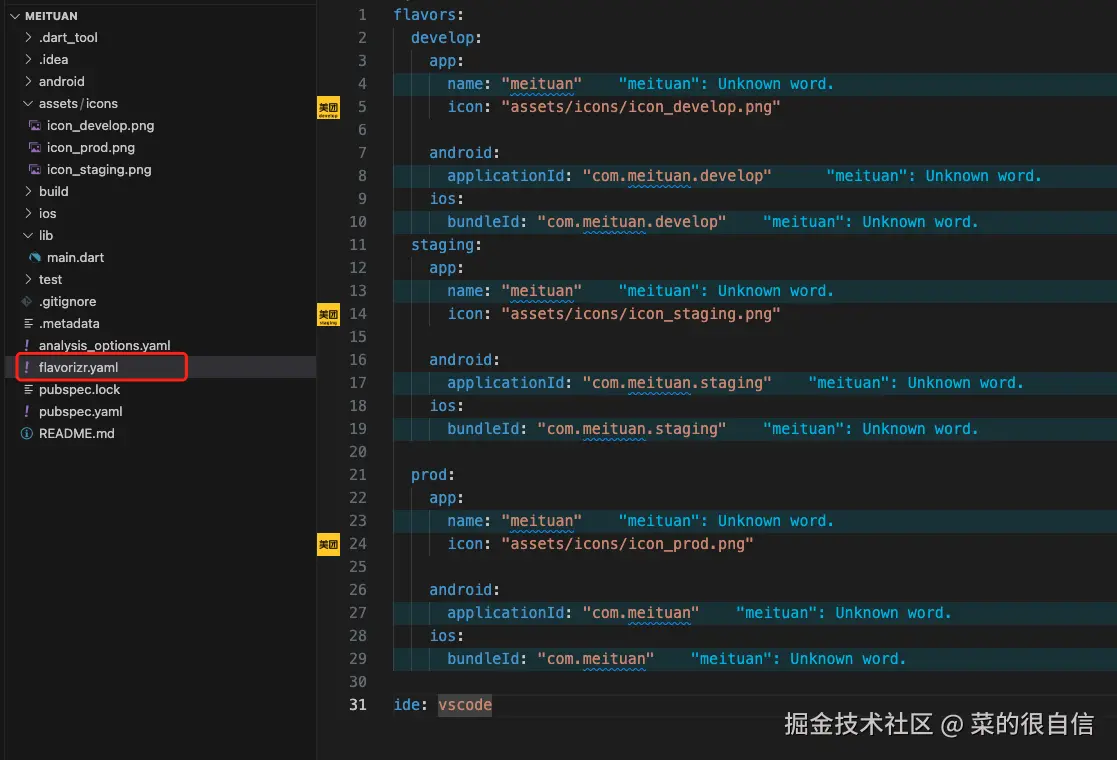The image size is (1117, 760).
Task: Click "com.meituan.staging" bundleId on line 19
Action: (x=632, y=429)
